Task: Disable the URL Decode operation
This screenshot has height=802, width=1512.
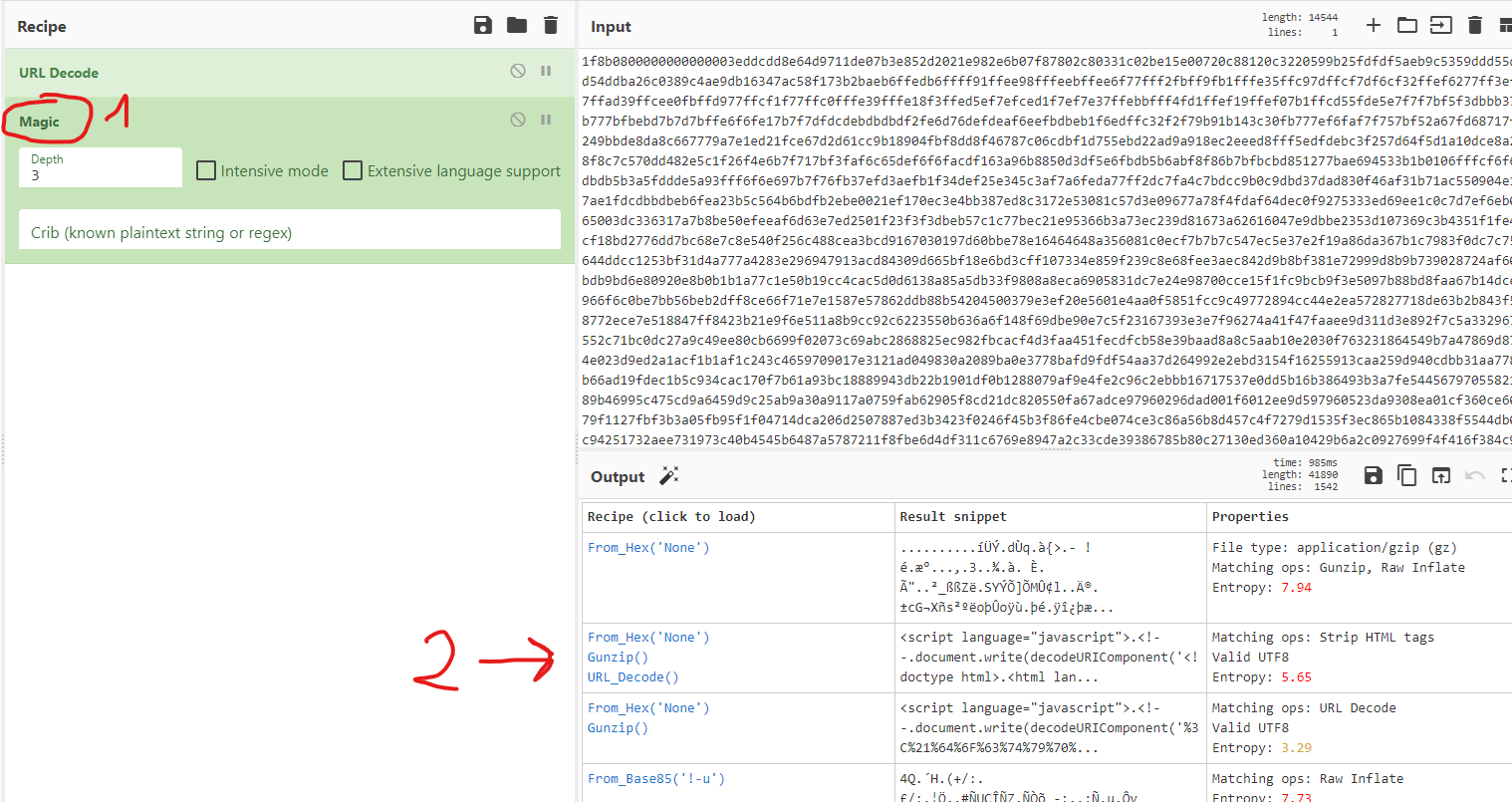Action: 517,71
